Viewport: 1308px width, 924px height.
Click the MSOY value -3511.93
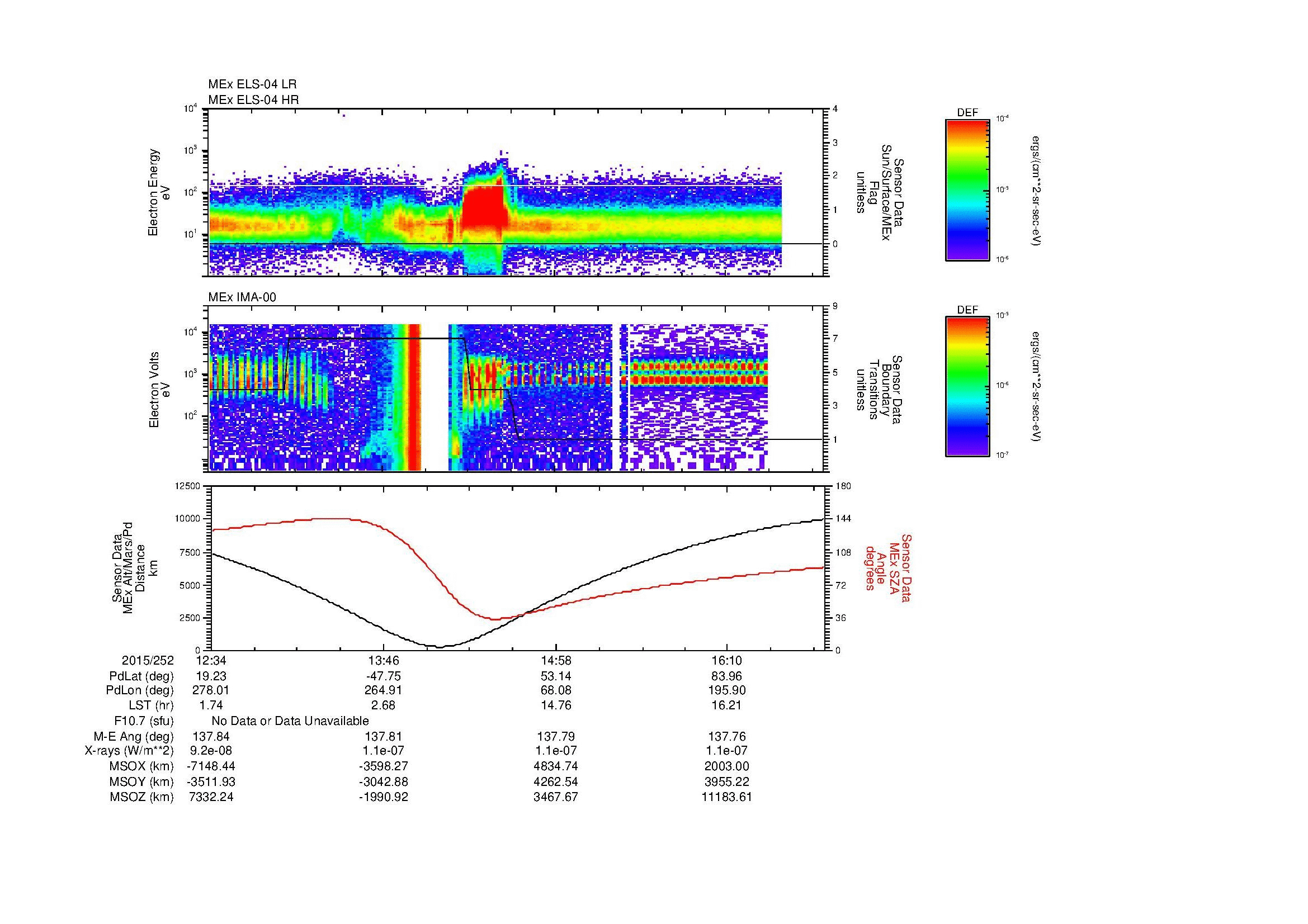point(211,781)
